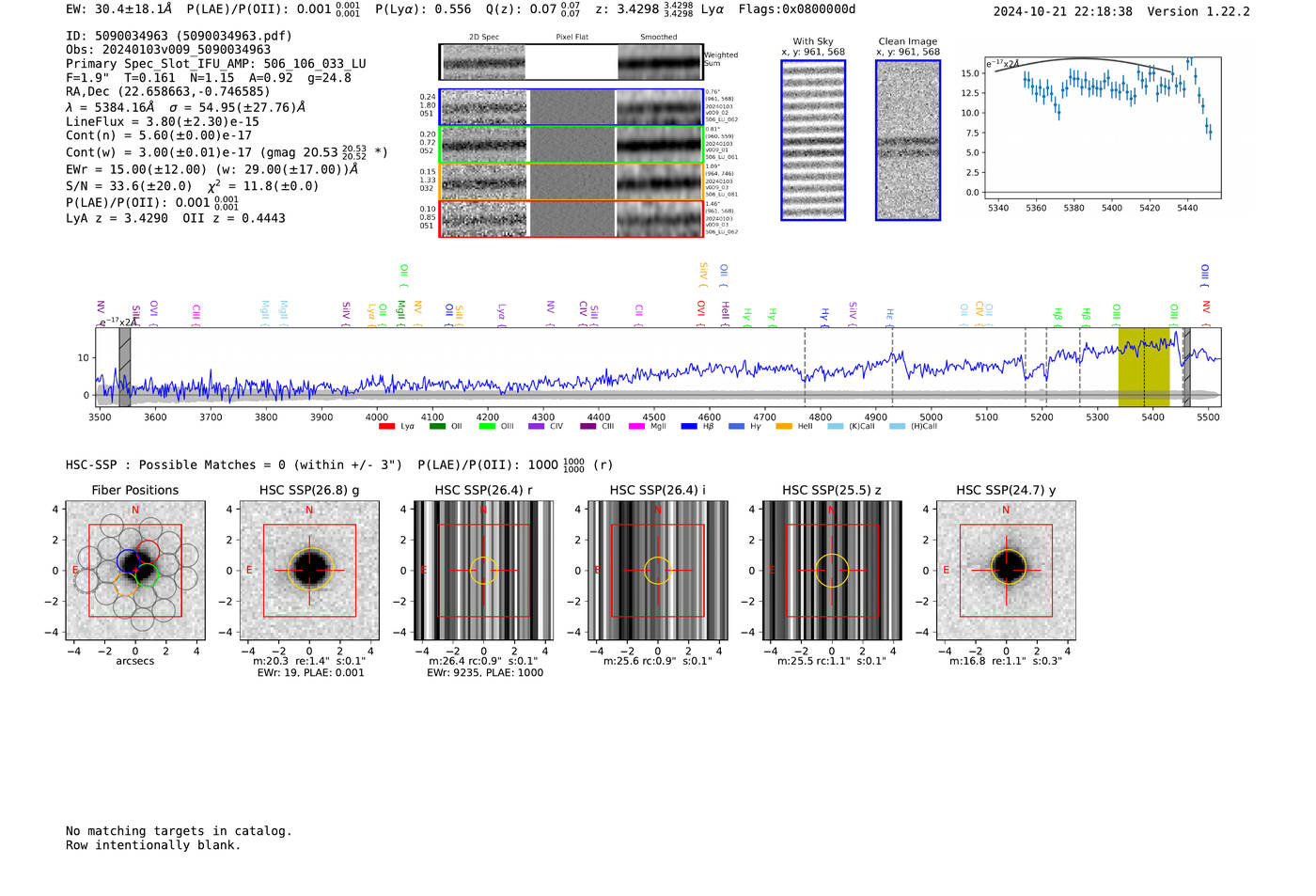1316x896 pixels.
Task: Click the Hβ blue legend swatch
Action: tap(689, 427)
